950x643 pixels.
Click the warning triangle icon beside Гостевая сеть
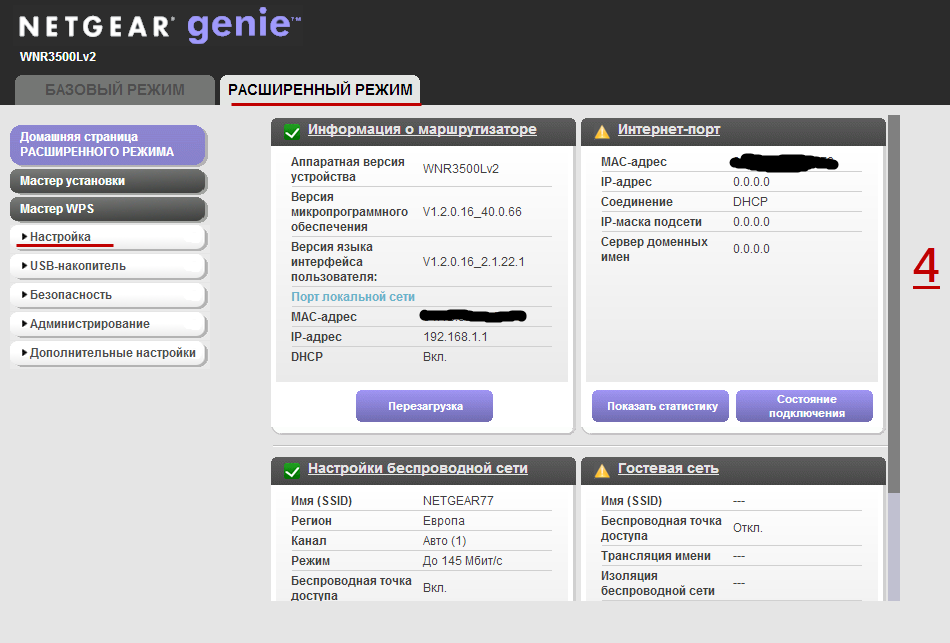pos(602,470)
